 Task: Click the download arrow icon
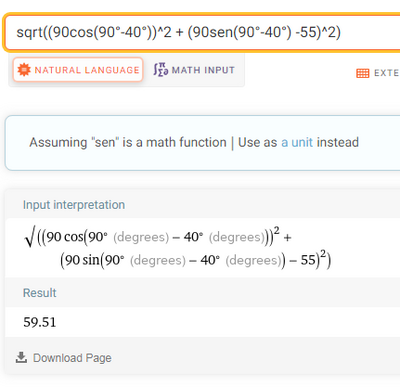[21, 357]
